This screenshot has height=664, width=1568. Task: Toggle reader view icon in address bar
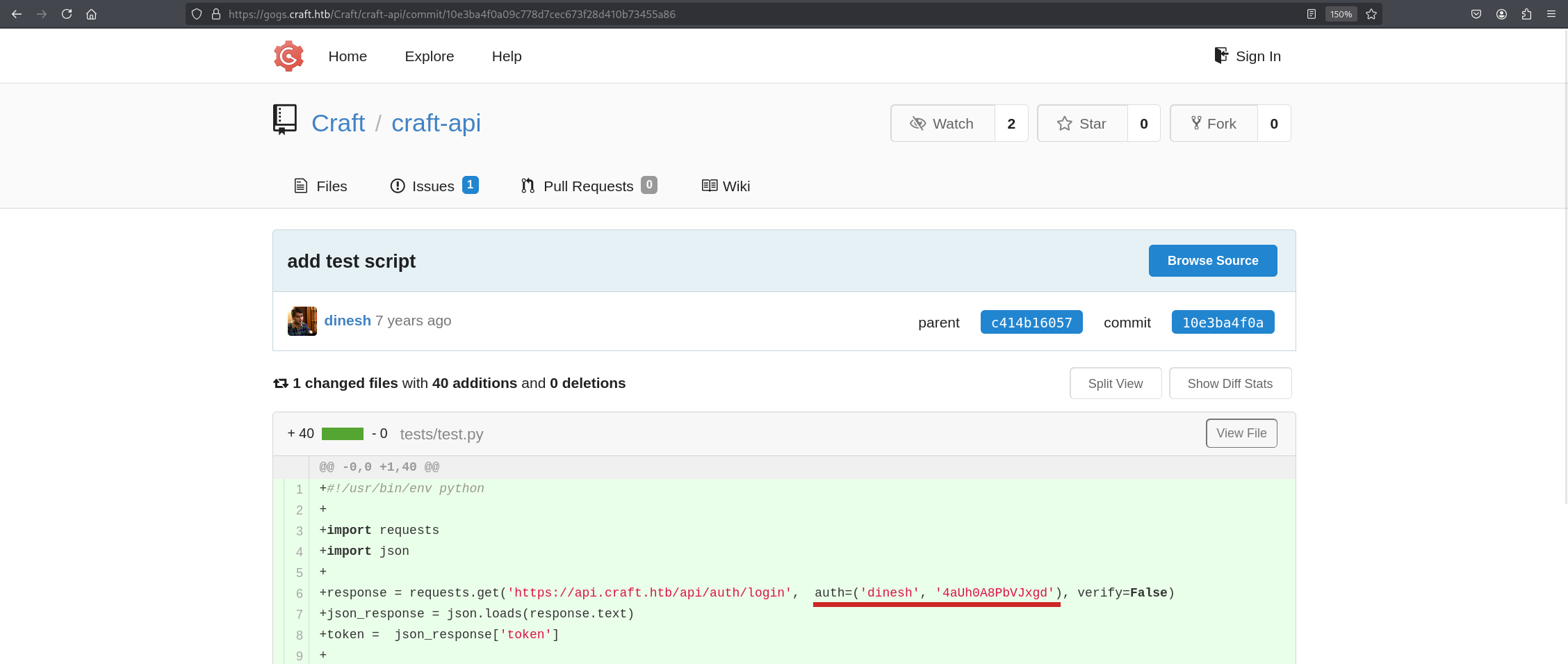point(1312,14)
